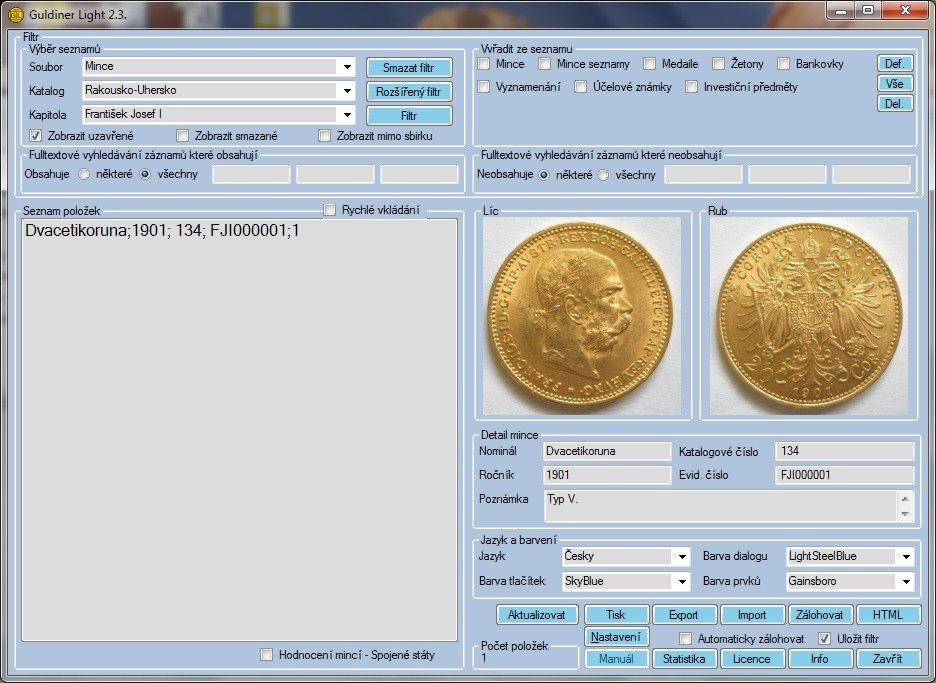The image size is (936, 683).
Task: Select the Neobsahuje některé radio button
Action: 544,175
